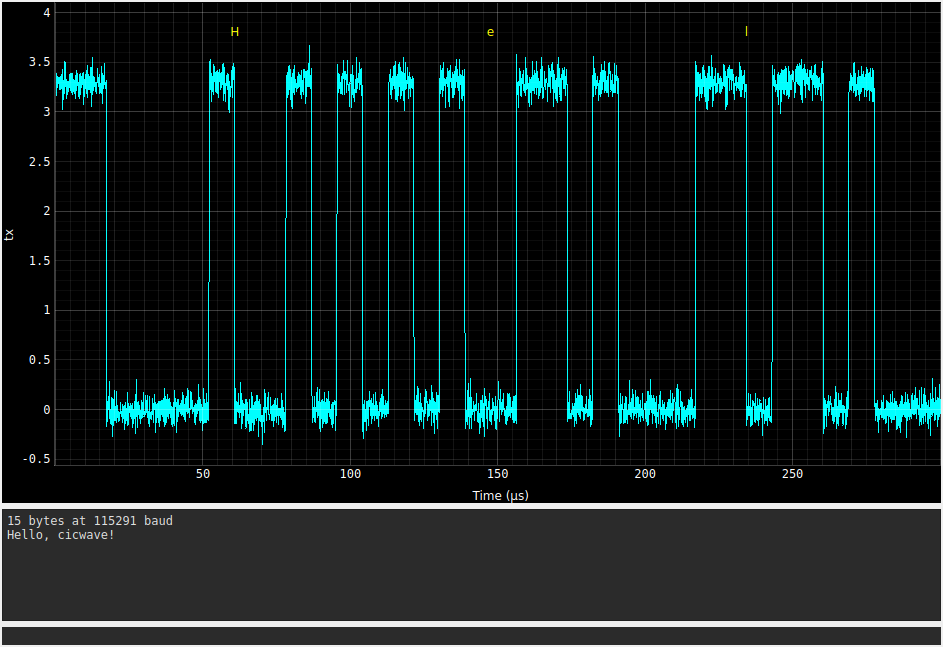Click the 'tx' vertical axis label
This screenshot has height=647, width=943.
[x=9, y=235]
